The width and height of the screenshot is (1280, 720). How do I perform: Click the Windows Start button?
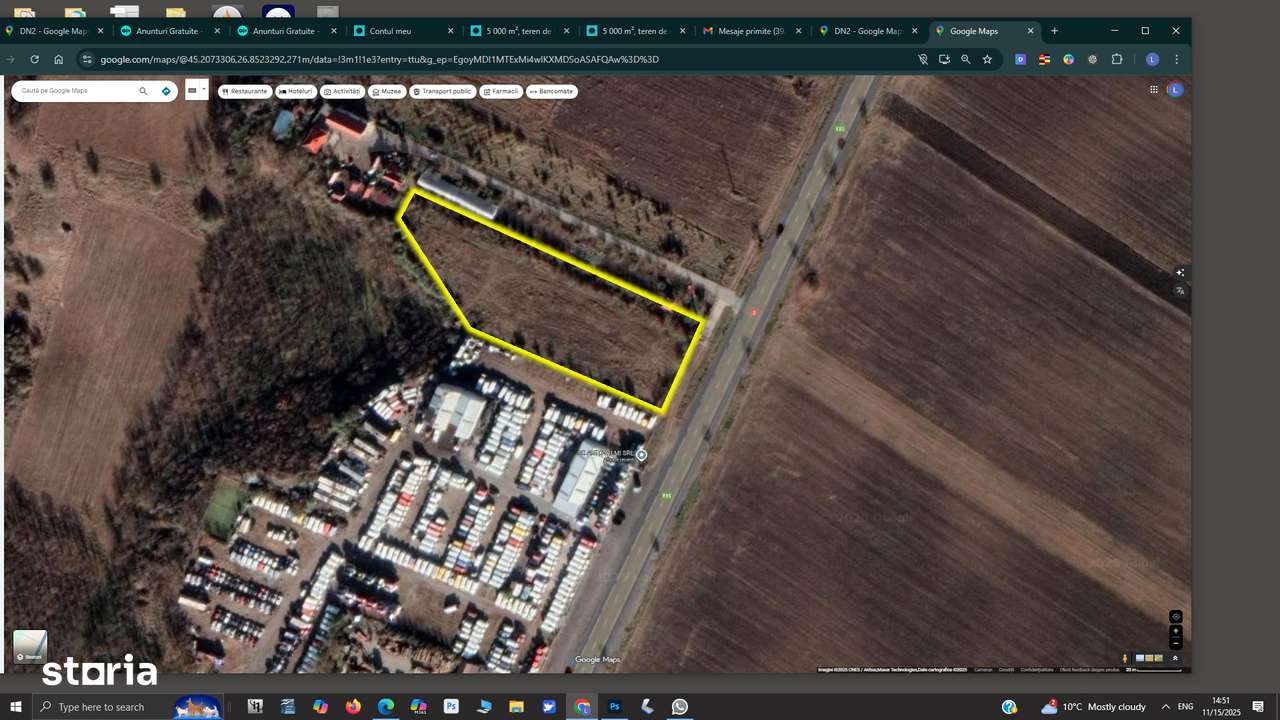[16, 707]
